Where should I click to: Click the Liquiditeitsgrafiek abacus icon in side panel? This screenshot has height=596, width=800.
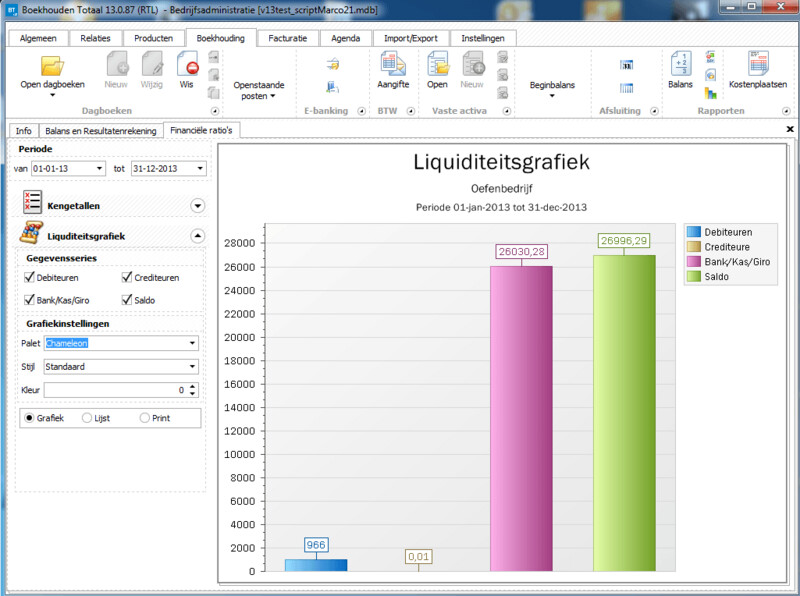[x=32, y=233]
